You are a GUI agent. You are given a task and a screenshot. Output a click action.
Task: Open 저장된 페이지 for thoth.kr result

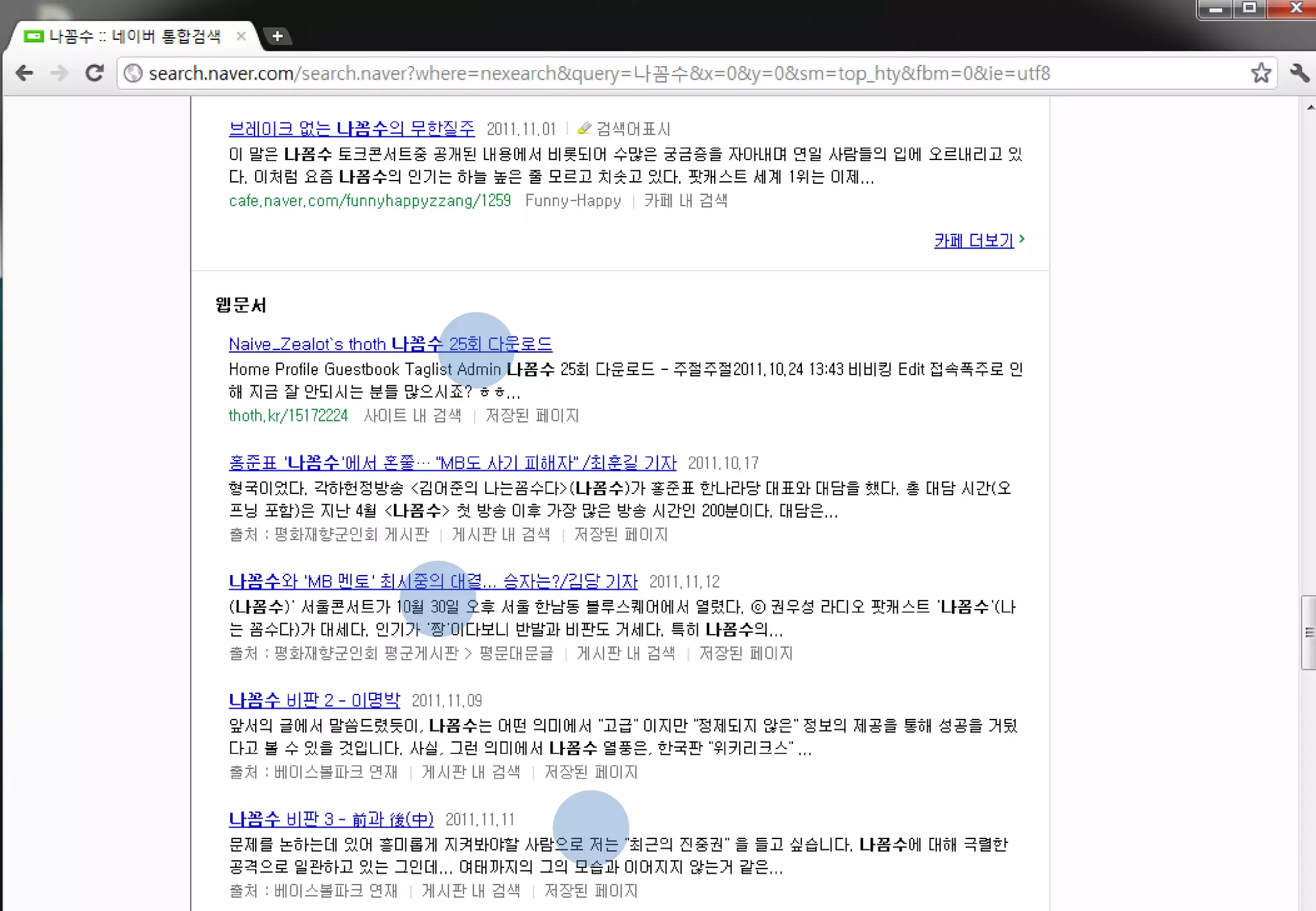point(532,416)
